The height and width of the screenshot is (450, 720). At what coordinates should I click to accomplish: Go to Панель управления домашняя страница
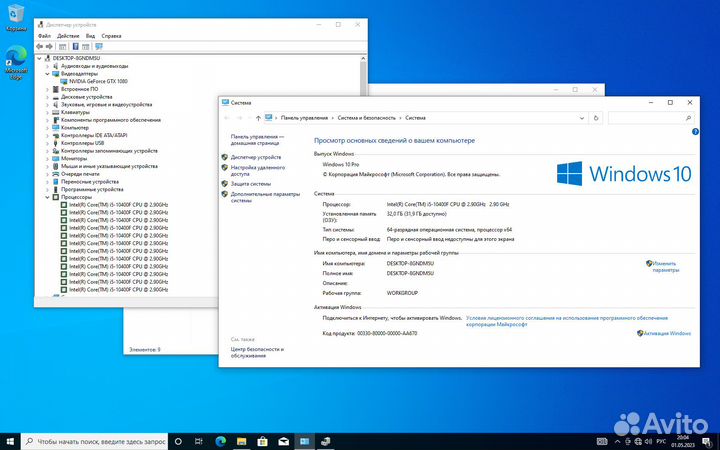click(258, 140)
